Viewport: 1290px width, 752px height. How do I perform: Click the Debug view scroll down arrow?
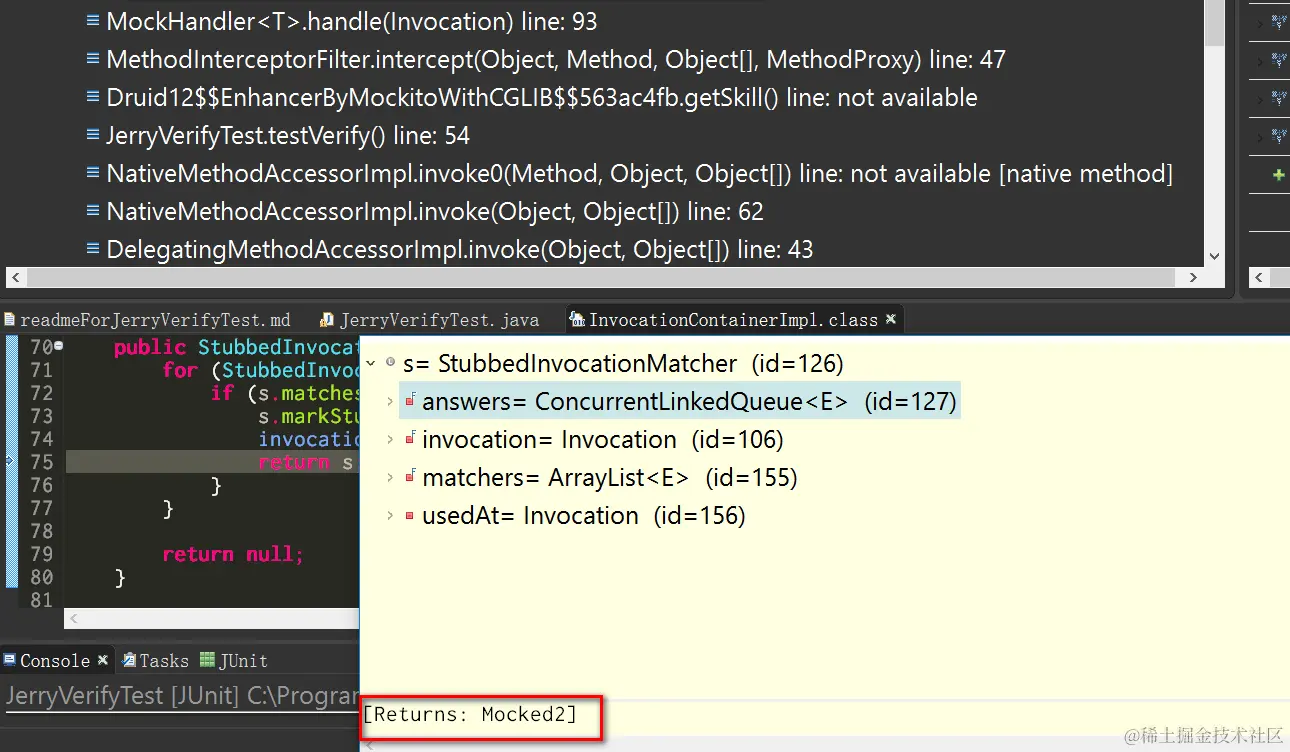click(1214, 257)
